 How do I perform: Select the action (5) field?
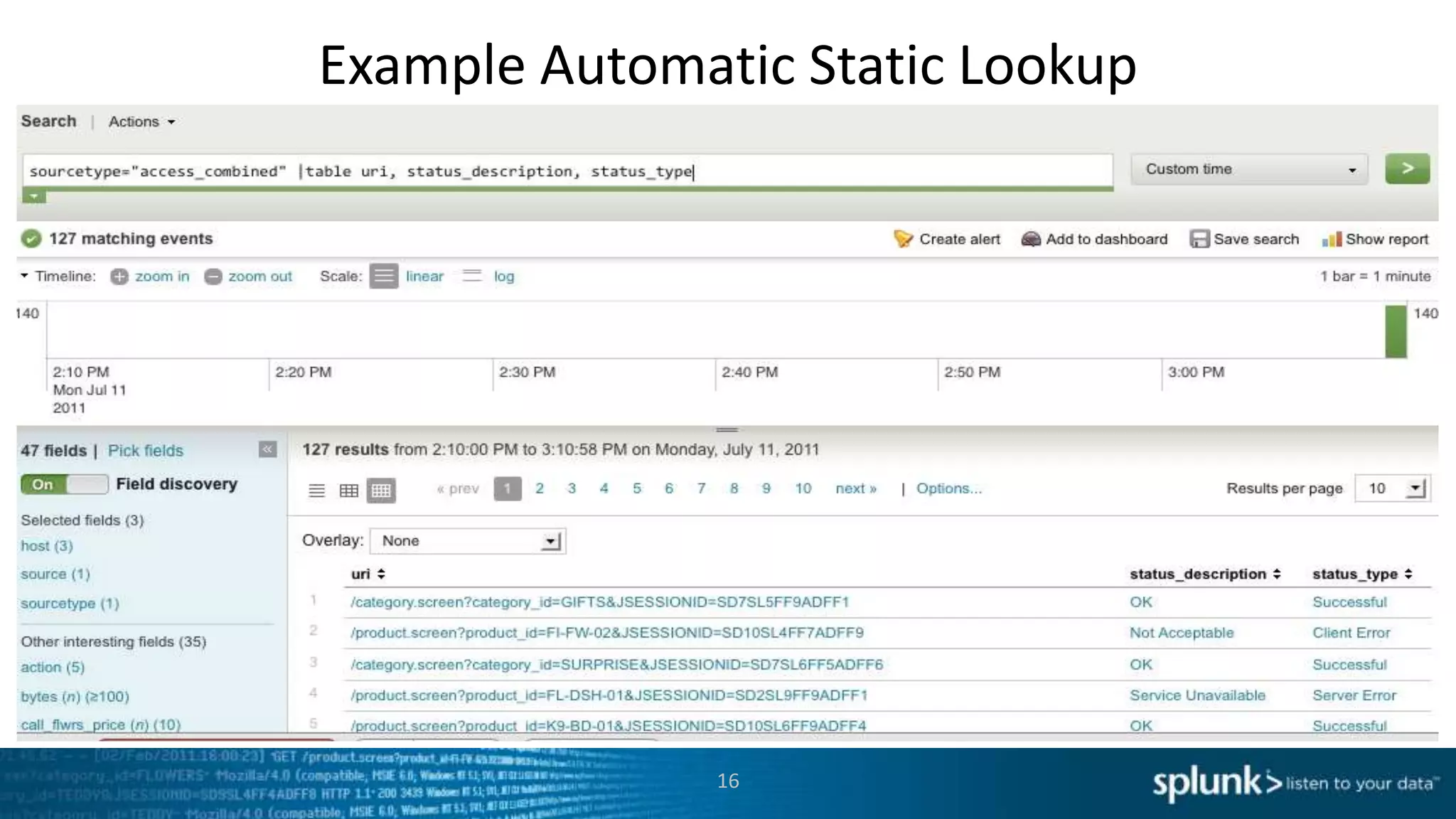pyautogui.click(x=53, y=668)
